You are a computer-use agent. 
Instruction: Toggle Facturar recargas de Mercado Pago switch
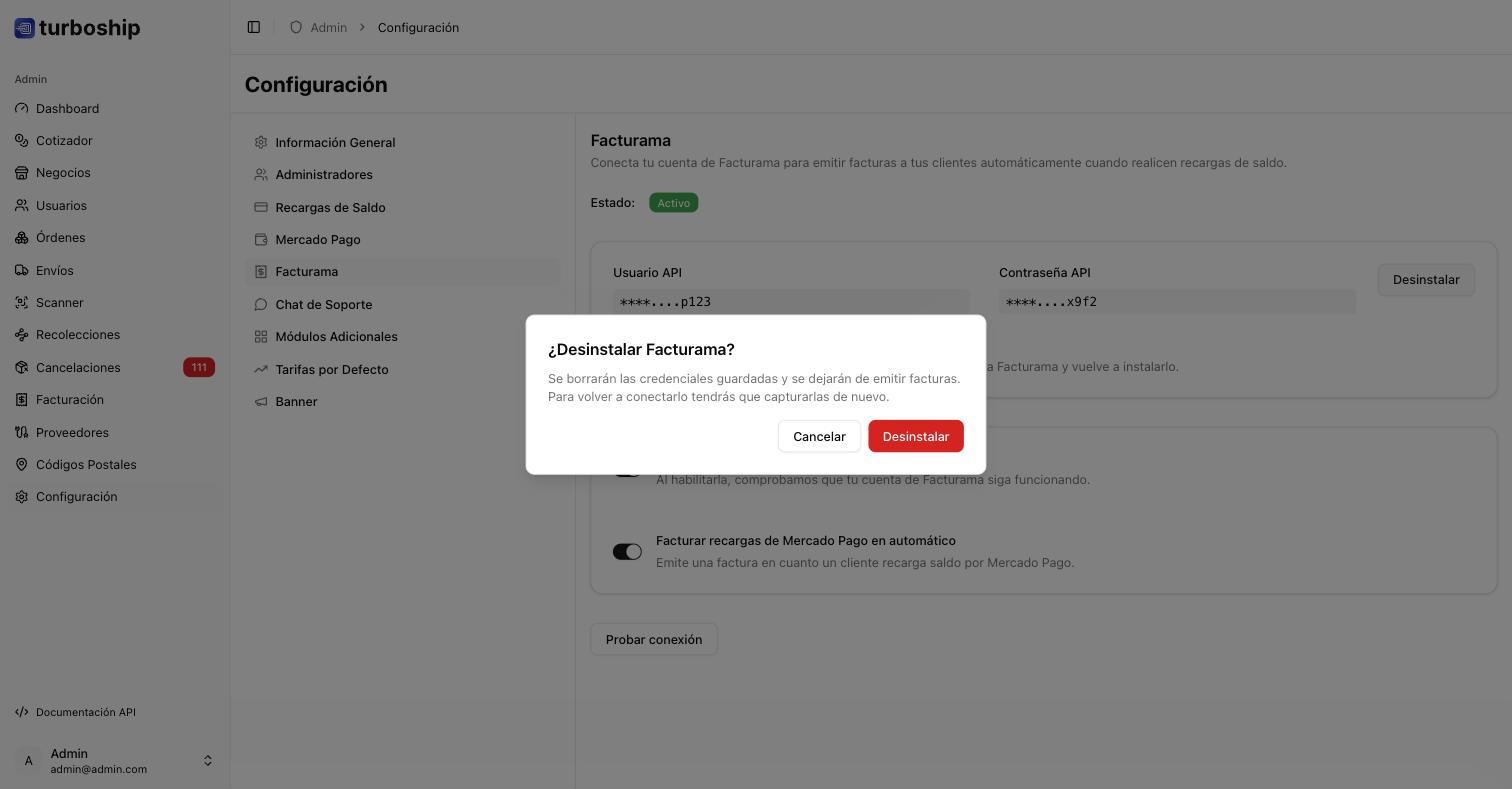click(627, 552)
